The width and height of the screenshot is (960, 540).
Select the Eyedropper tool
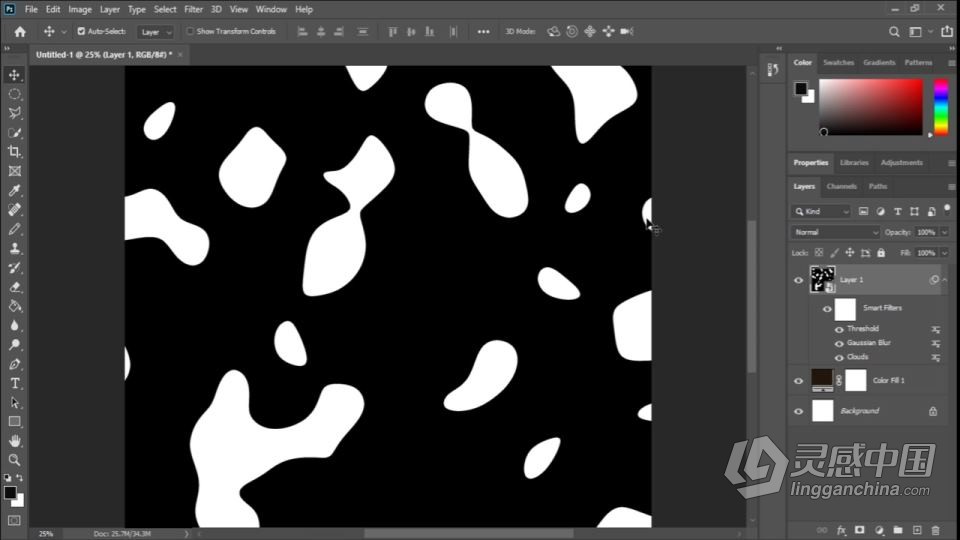click(14, 190)
